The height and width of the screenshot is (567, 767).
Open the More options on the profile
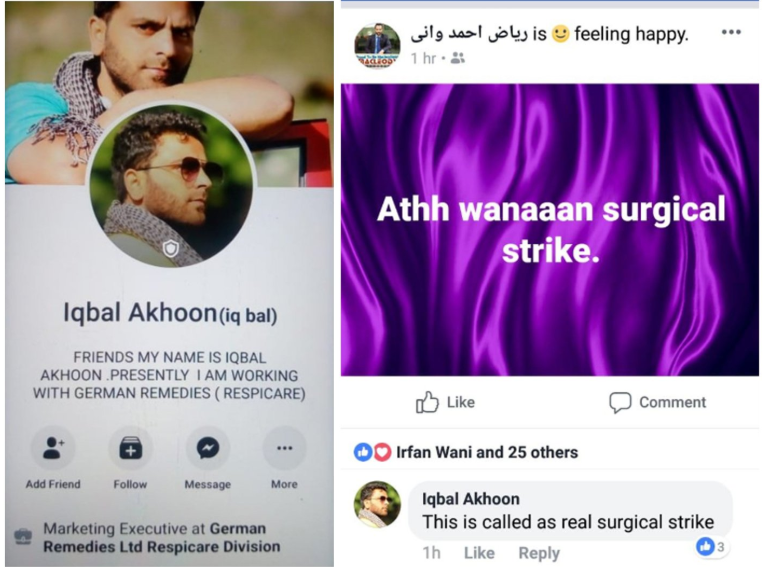[284, 448]
